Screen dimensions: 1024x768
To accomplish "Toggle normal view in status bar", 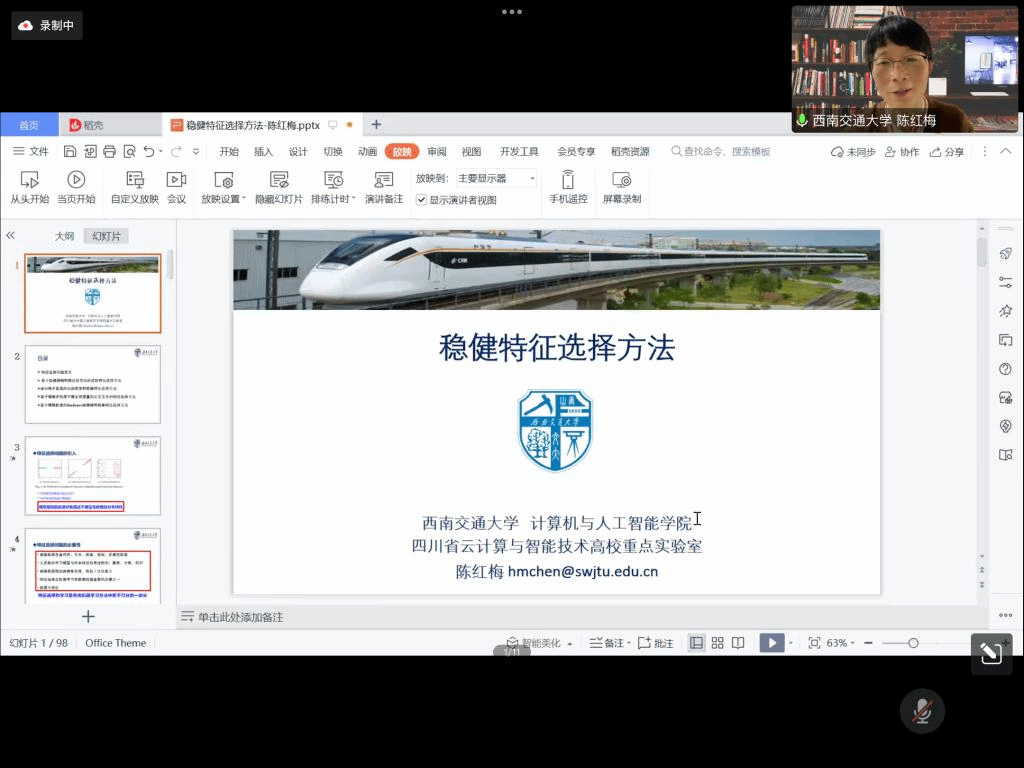I will [x=696, y=643].
